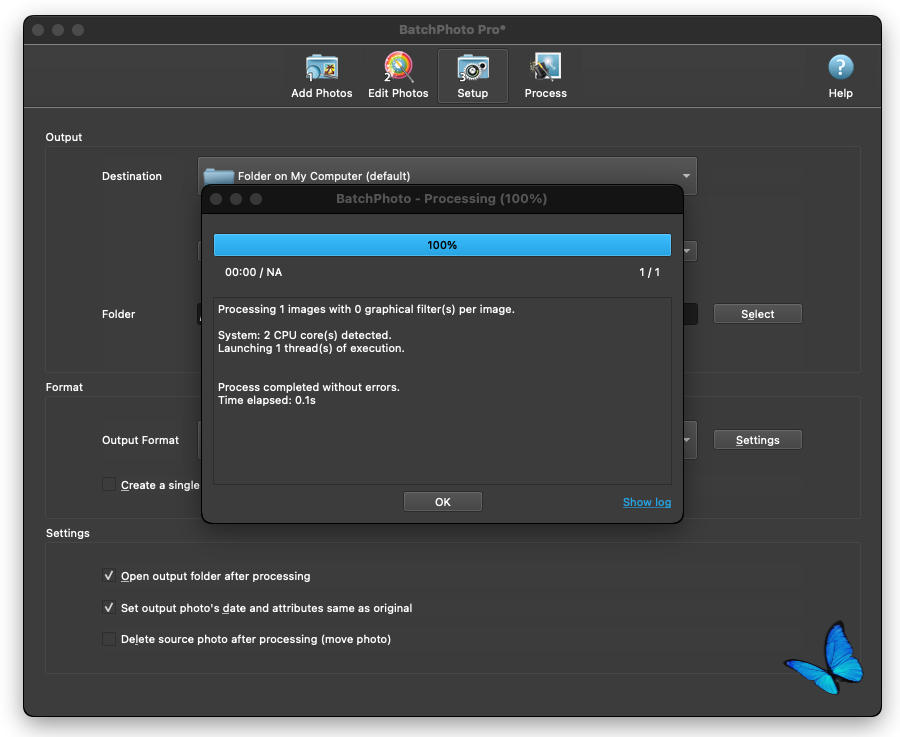This screenshot has height=737, width=900.
Task: Click 'Process completed without errors.' text
Action: (x=309, y=387)
